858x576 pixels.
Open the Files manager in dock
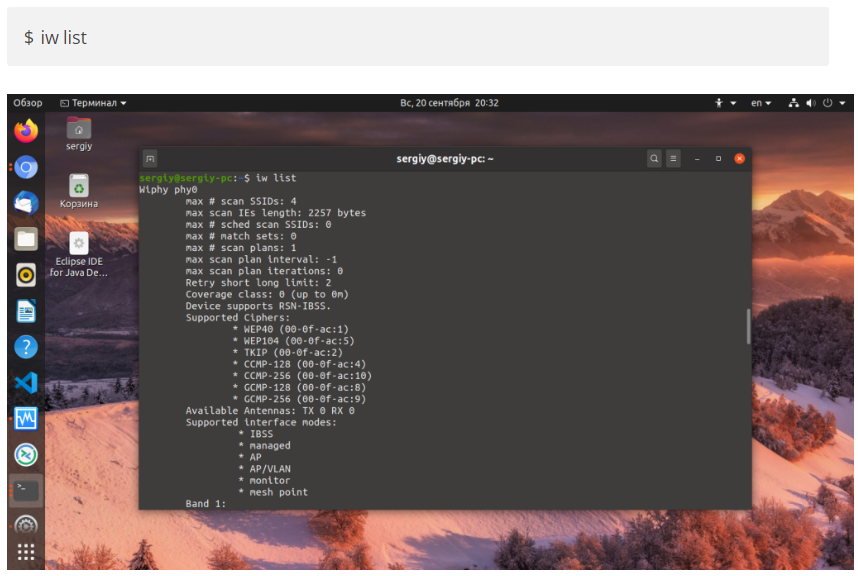26,239
